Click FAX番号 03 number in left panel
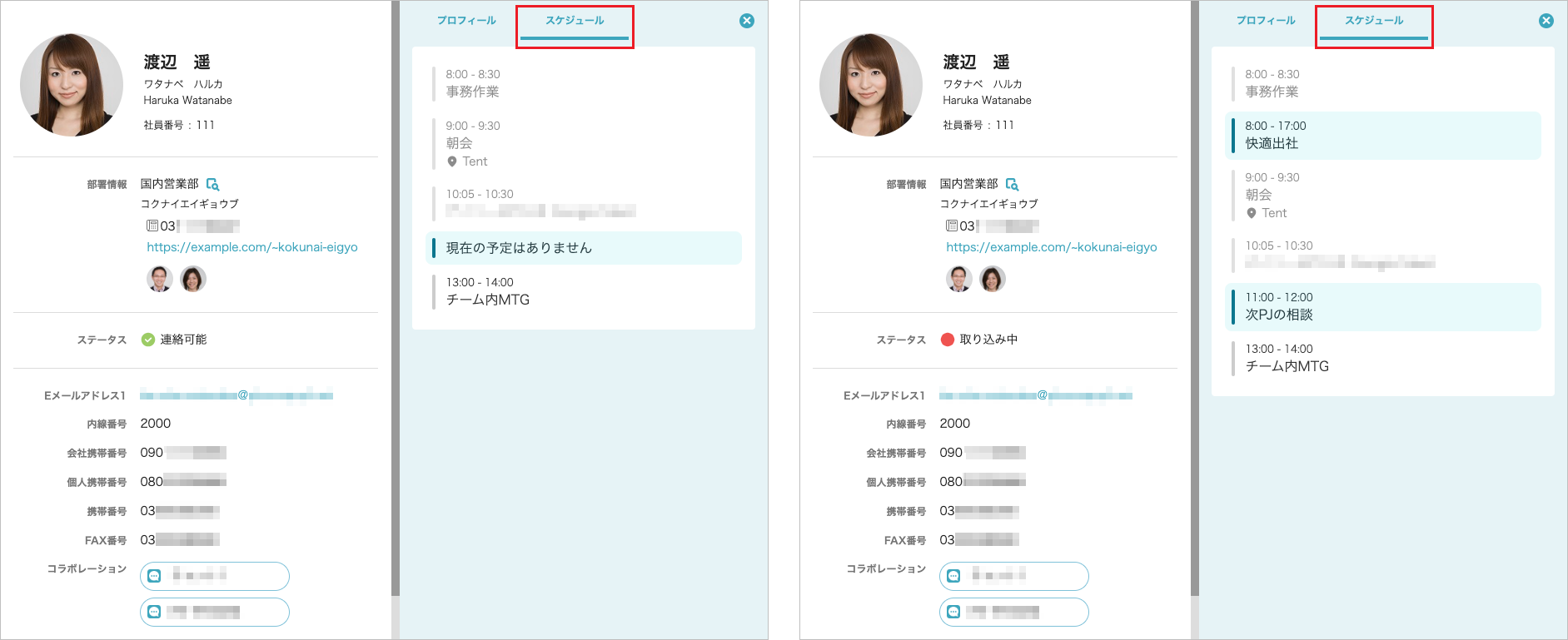Viewport: 1568px width, 640px height. (180, 540)
